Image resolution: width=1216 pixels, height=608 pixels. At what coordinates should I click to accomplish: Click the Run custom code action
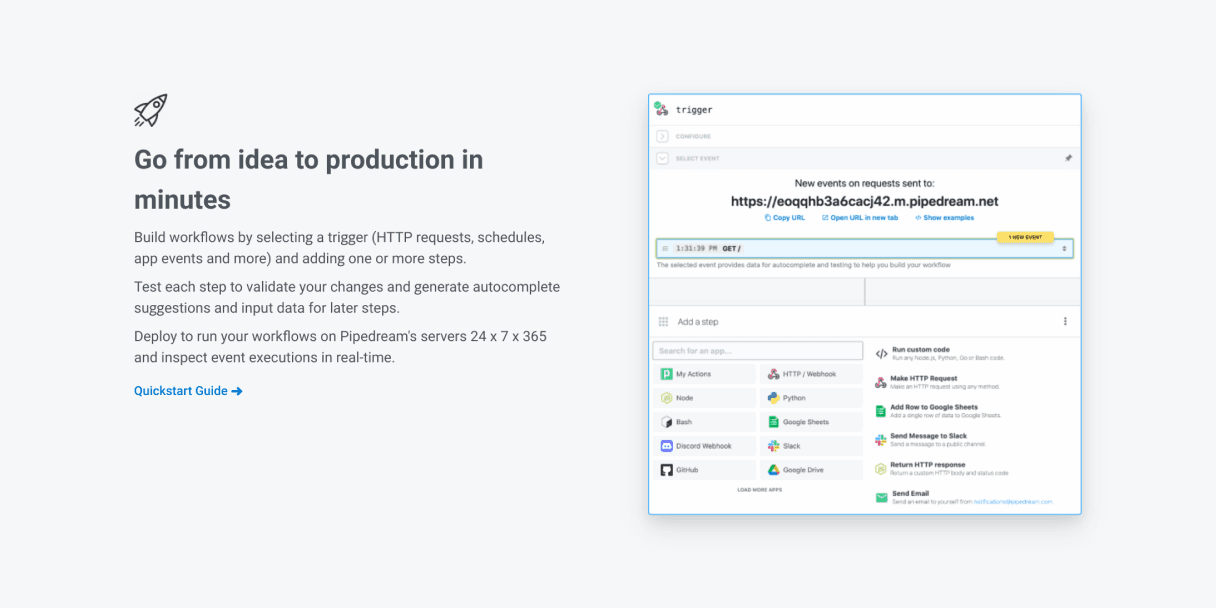tap(940, 353)
